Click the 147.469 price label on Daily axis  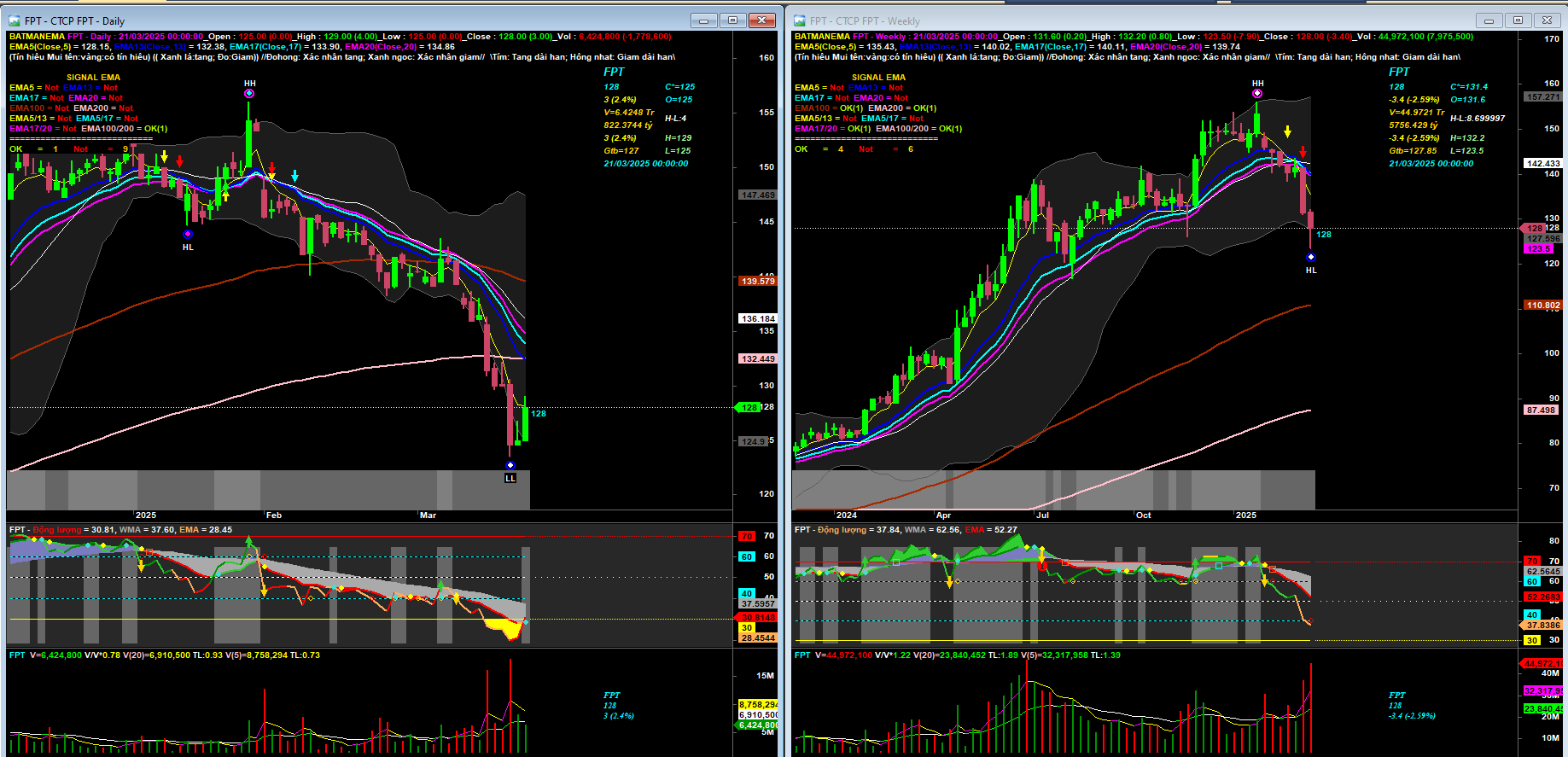[758, 195]
